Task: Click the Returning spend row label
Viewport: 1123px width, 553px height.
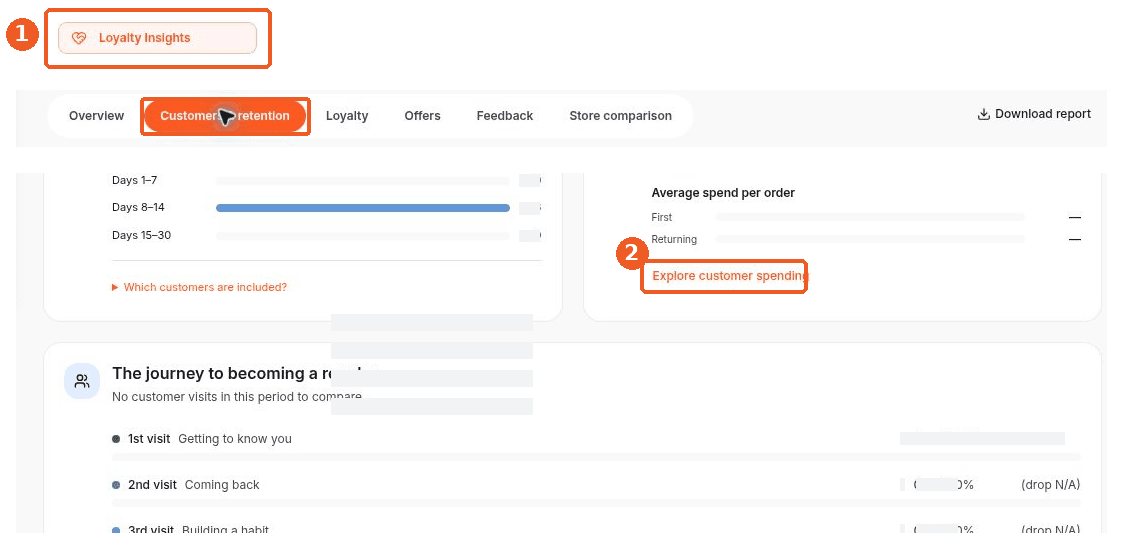Action: pos(674,239)
